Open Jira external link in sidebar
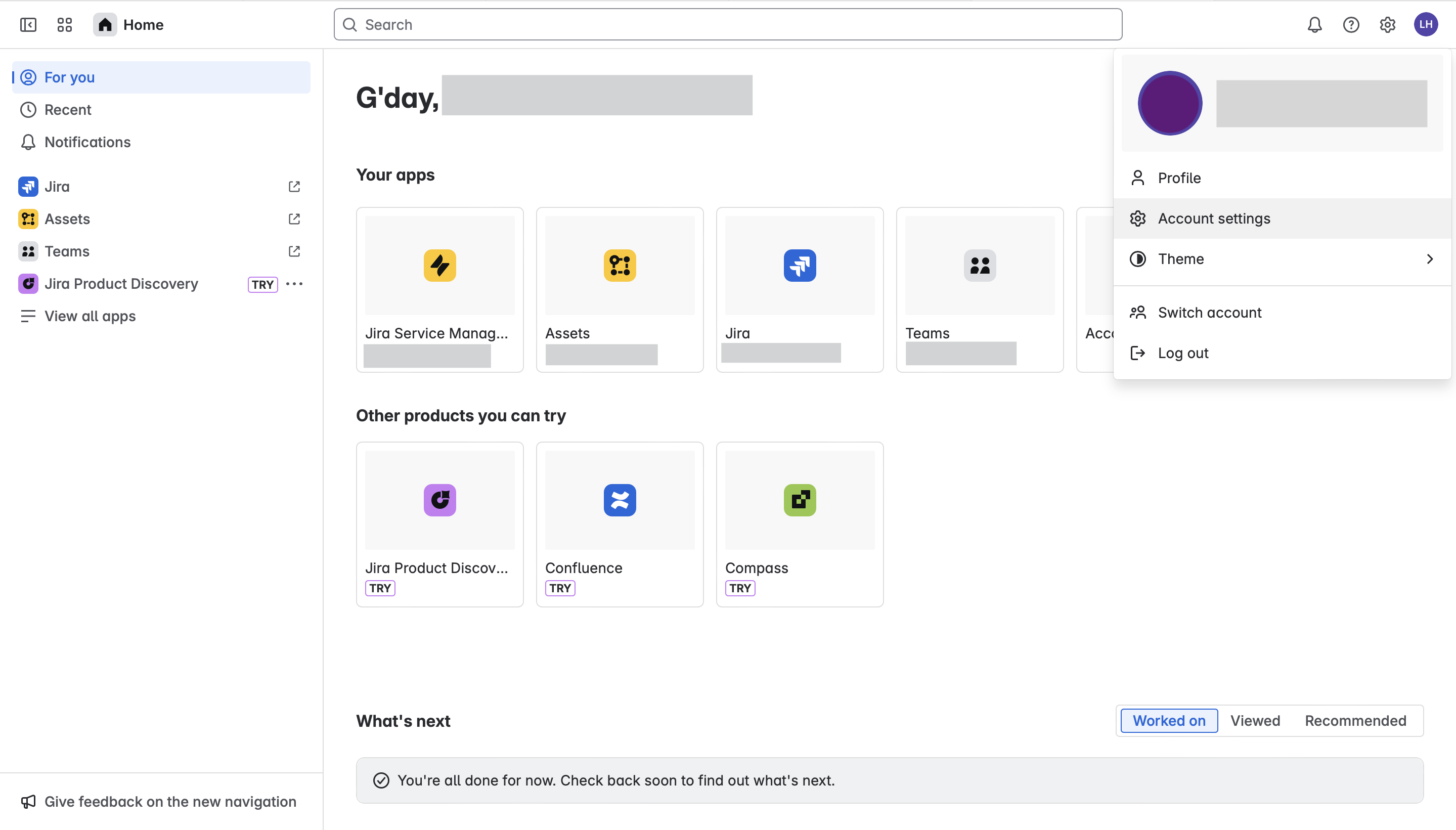This screenshot has height=830, width=1456. (x=294, y=187)
